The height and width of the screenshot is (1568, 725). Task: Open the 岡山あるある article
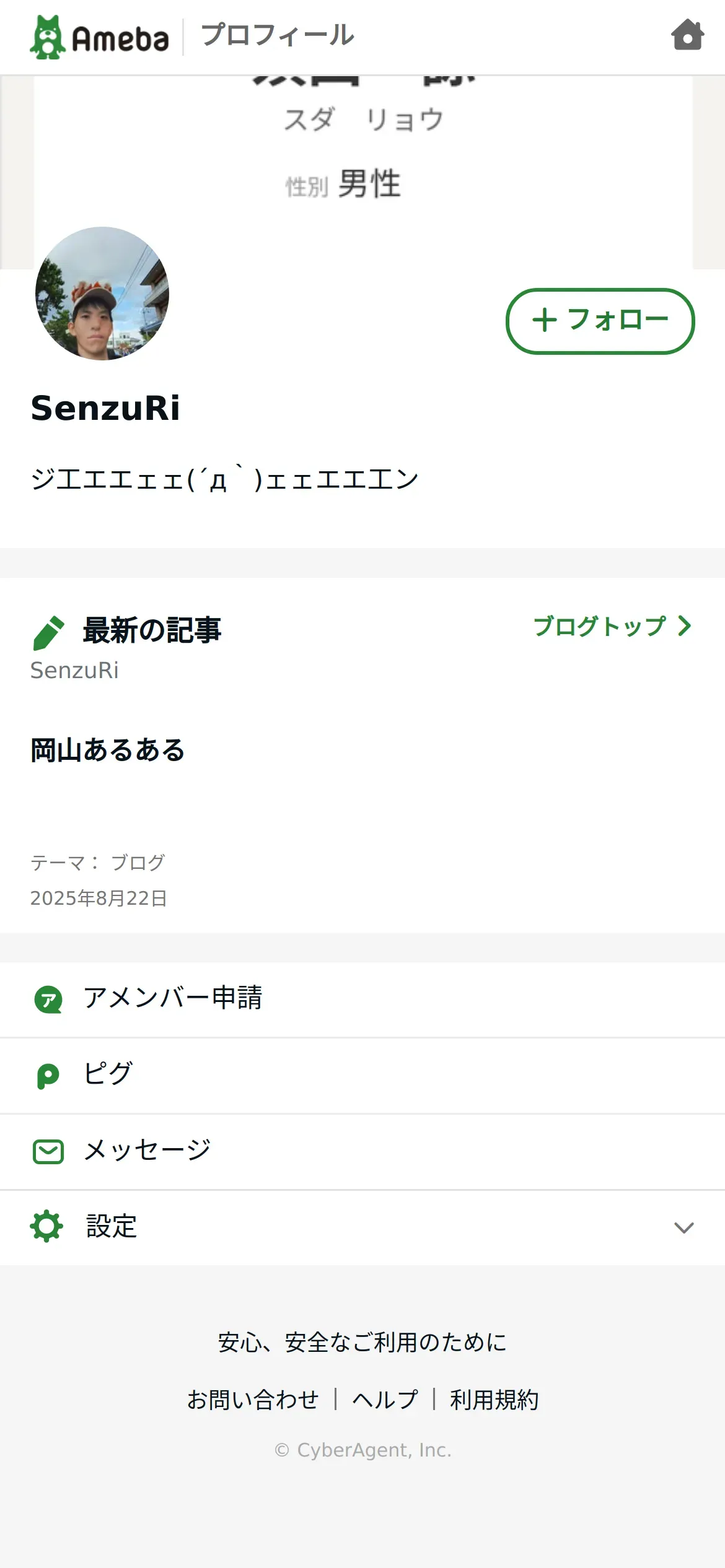click(x=108, y=751)
